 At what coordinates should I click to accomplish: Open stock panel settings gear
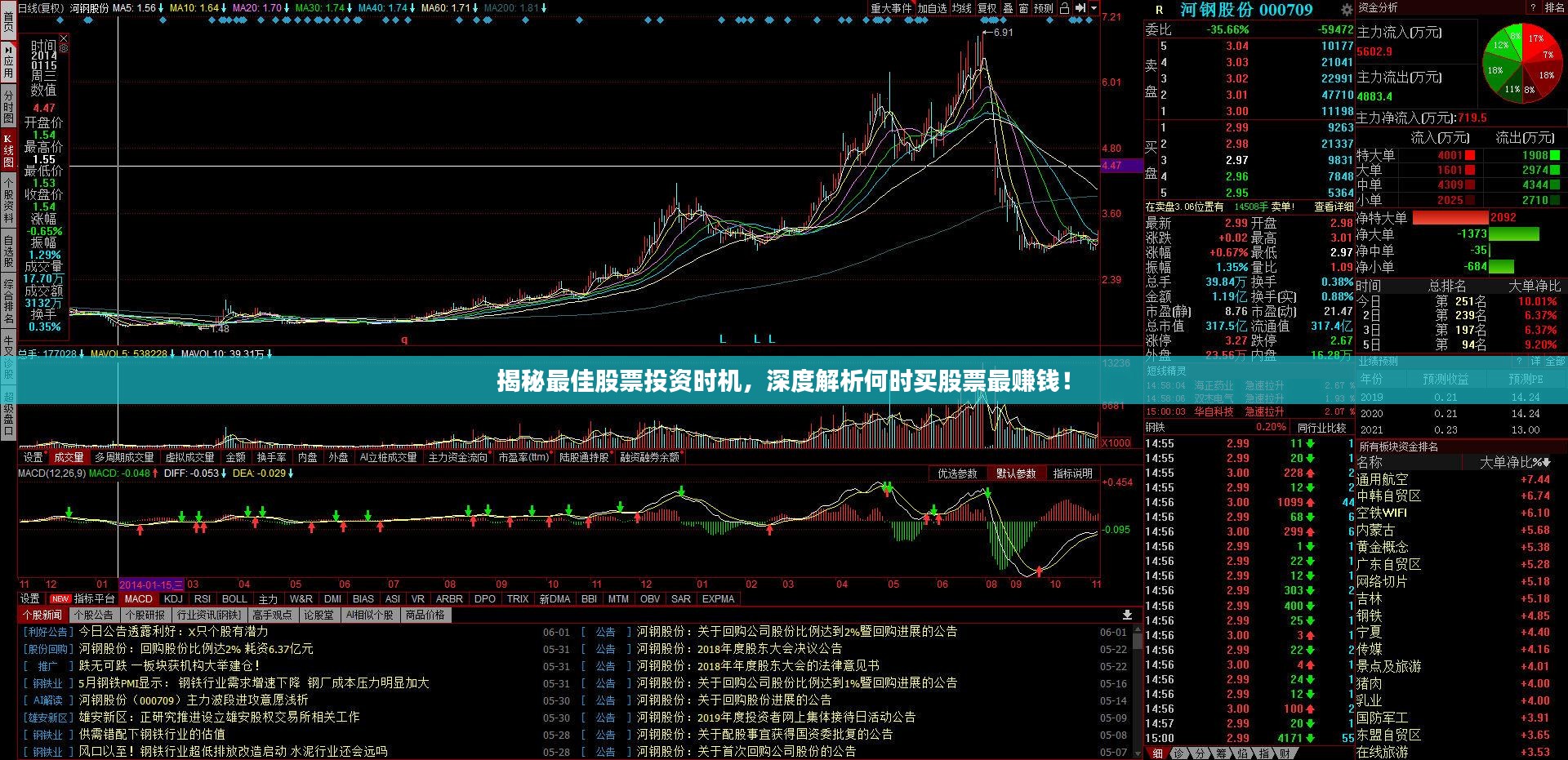(x=1347, y=10)
